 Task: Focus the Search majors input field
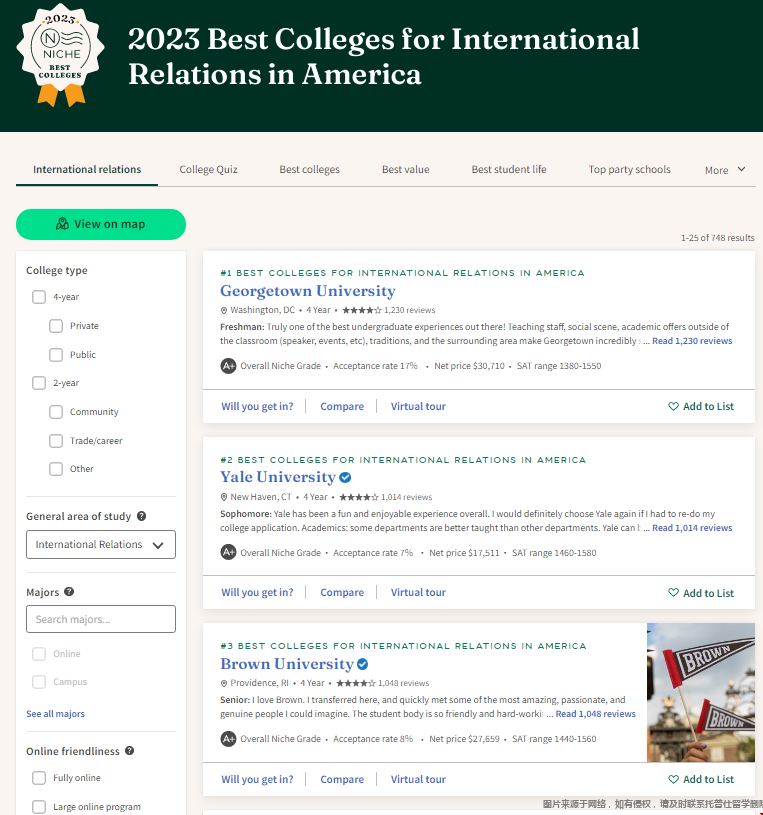click(101, 619)
